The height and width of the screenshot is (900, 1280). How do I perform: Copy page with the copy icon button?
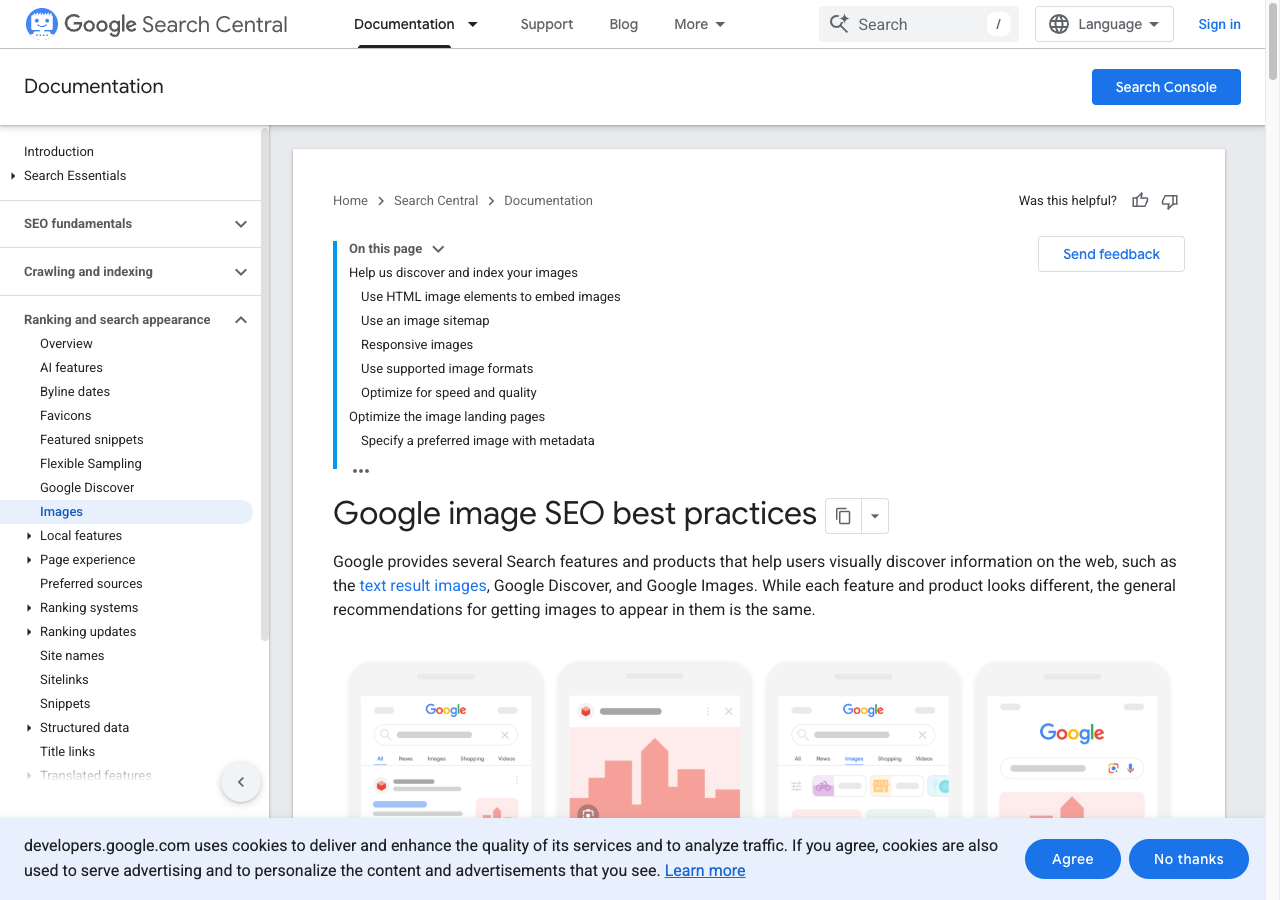[x=843, y=516]
